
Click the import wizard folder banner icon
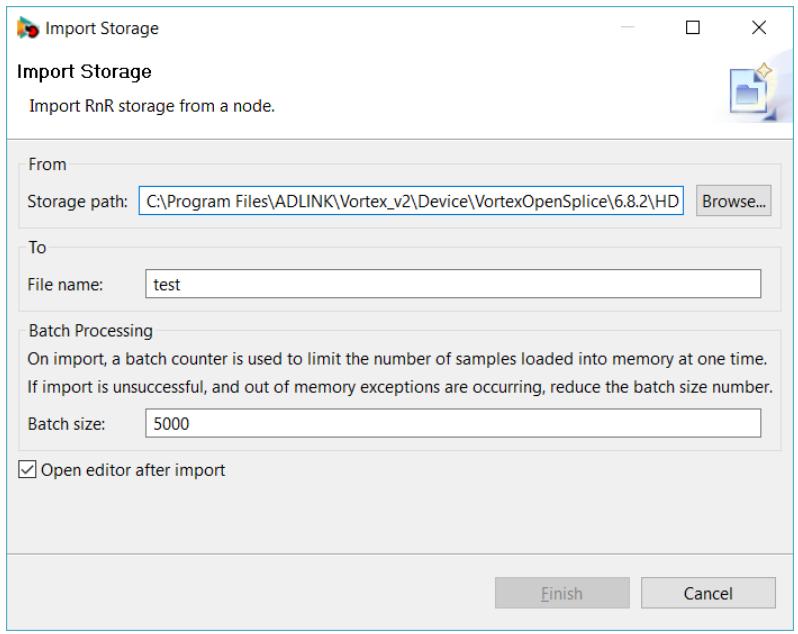[x=752, y=92]
